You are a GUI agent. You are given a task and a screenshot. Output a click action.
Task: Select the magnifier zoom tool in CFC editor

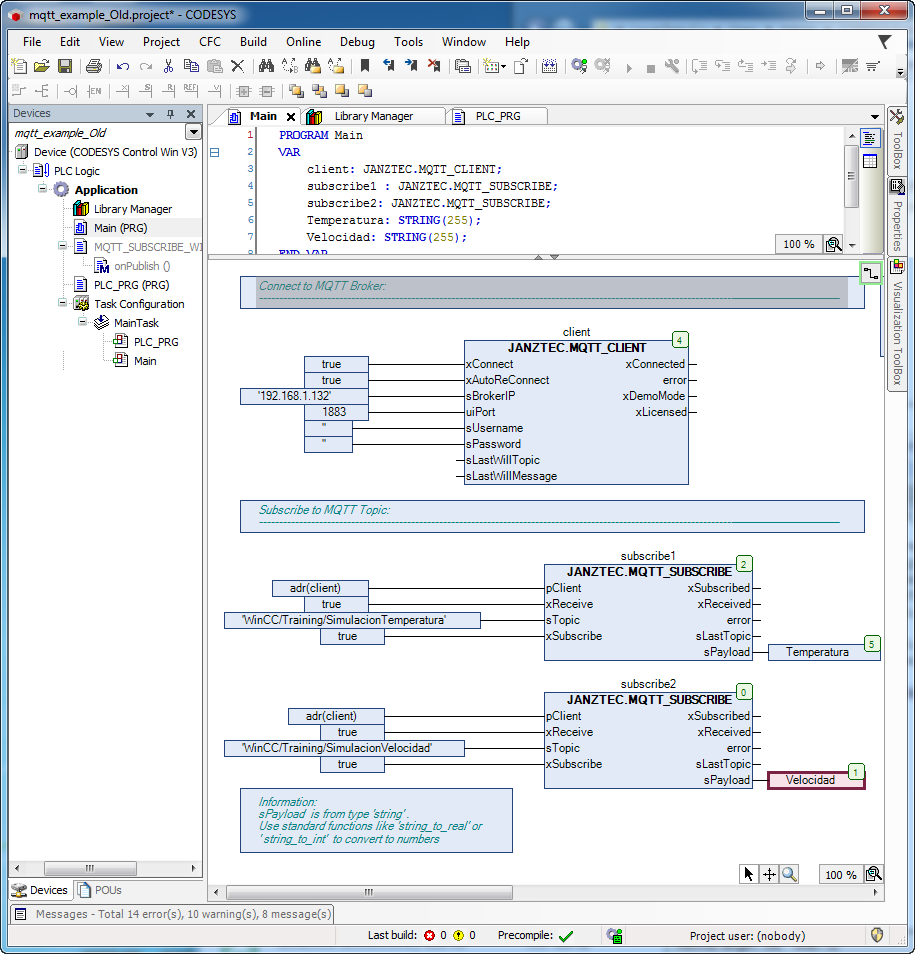click(x=789, y=874)
